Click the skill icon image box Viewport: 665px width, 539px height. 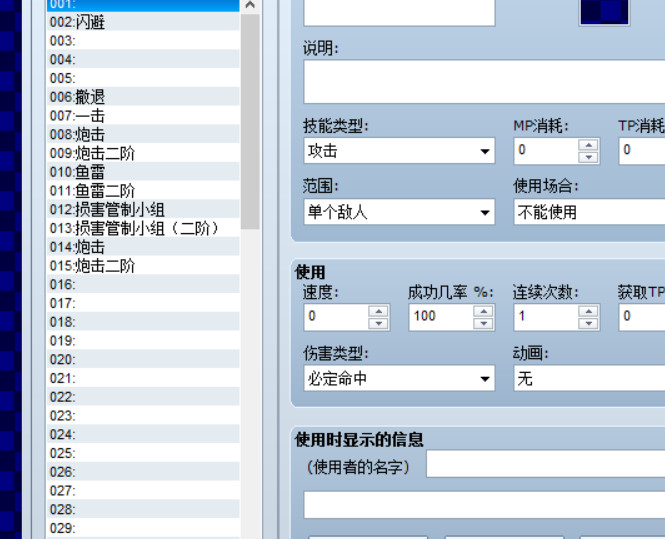(604, 11)
